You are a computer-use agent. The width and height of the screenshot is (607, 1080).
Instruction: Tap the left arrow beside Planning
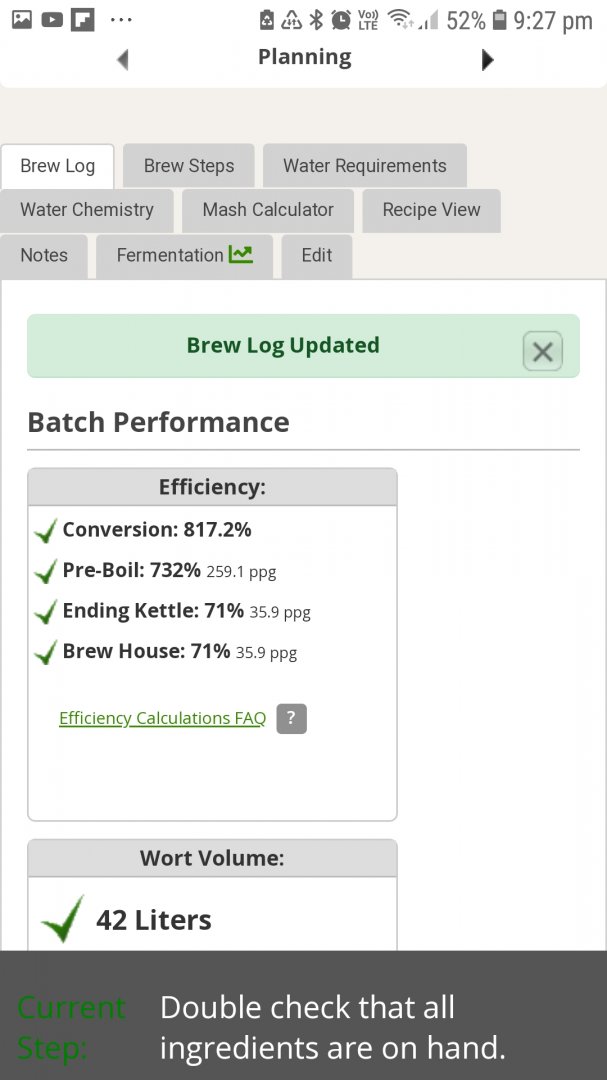click(123, 60)
